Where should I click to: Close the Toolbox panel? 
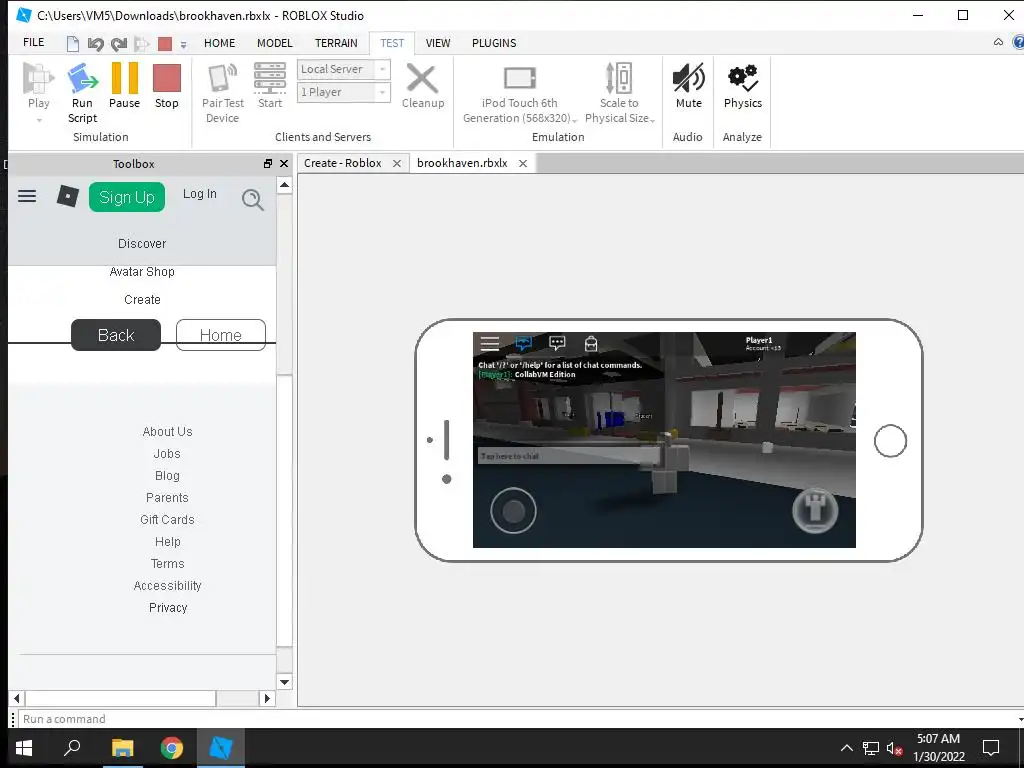(x=283, y=163)
